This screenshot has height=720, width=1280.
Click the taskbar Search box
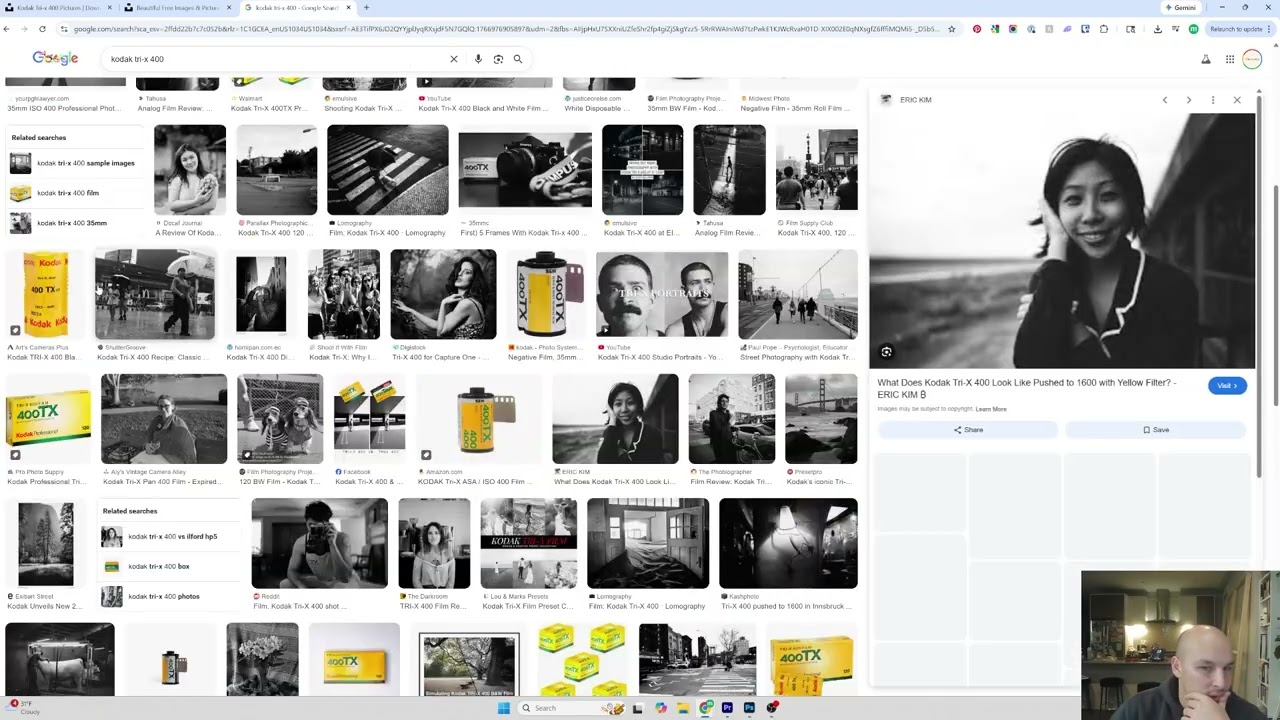(x=571, y=708)
